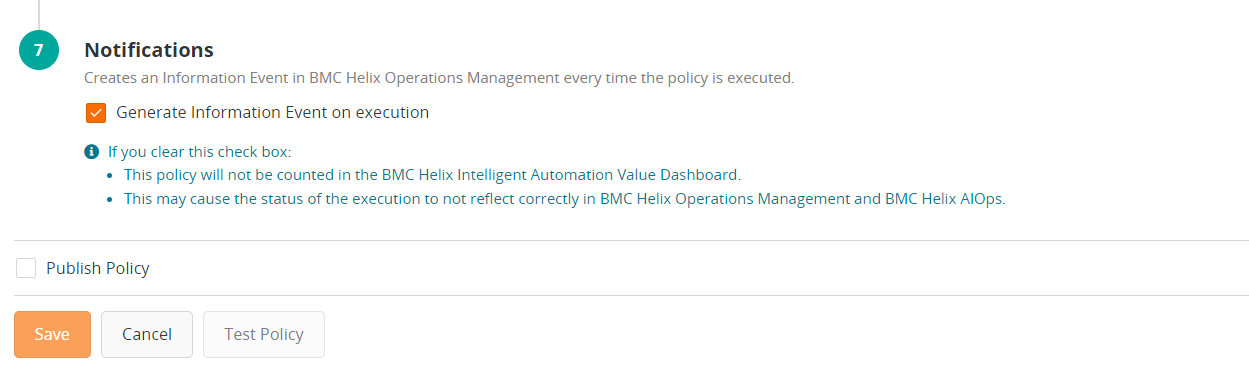This screenshot has width=1249, height=375.
Task: Click the If you clear this check box note
Action: (200, 152)
